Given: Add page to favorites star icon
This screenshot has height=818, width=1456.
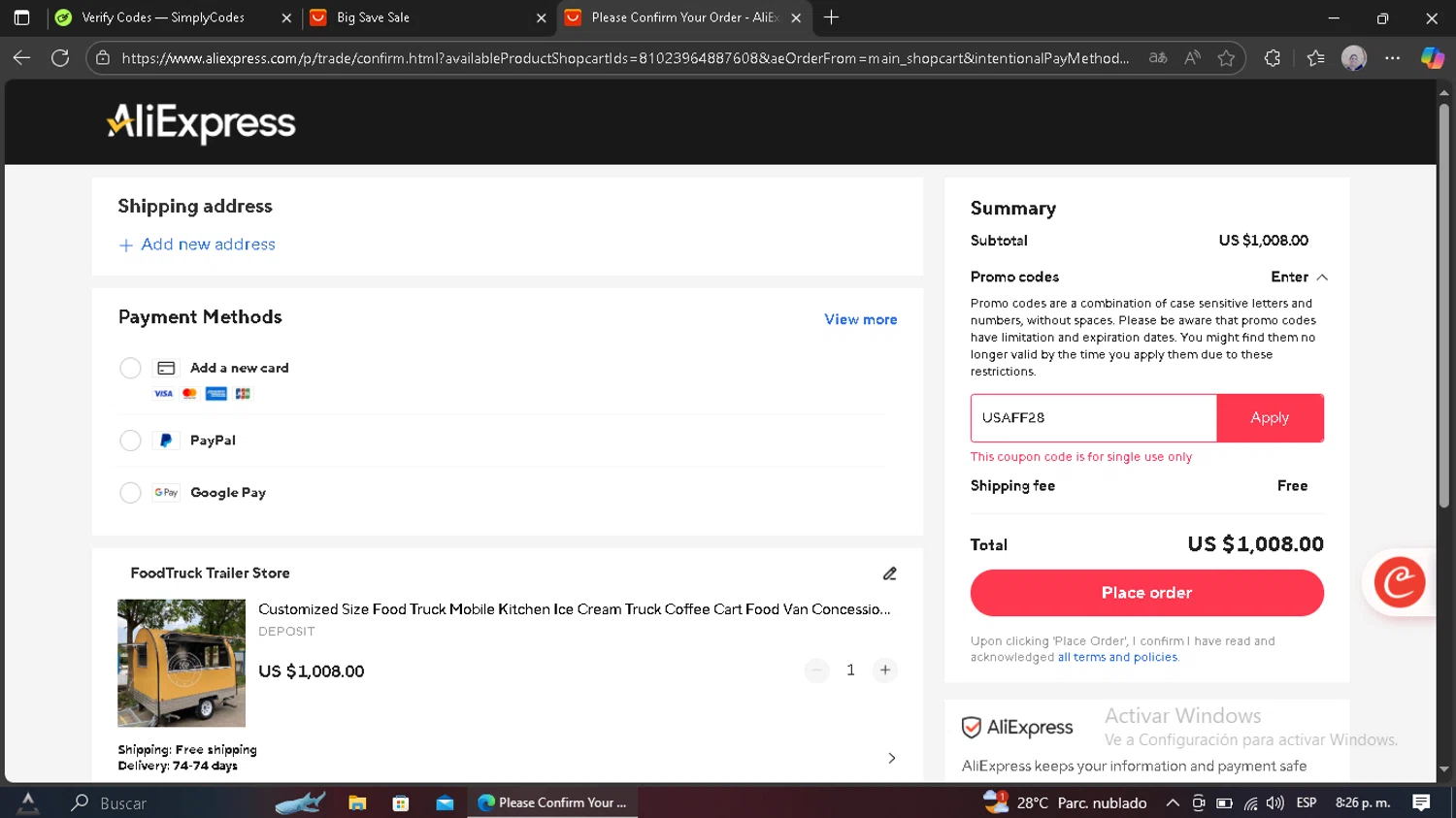Looking at the screenshot, I should (x=1226, y=58).
